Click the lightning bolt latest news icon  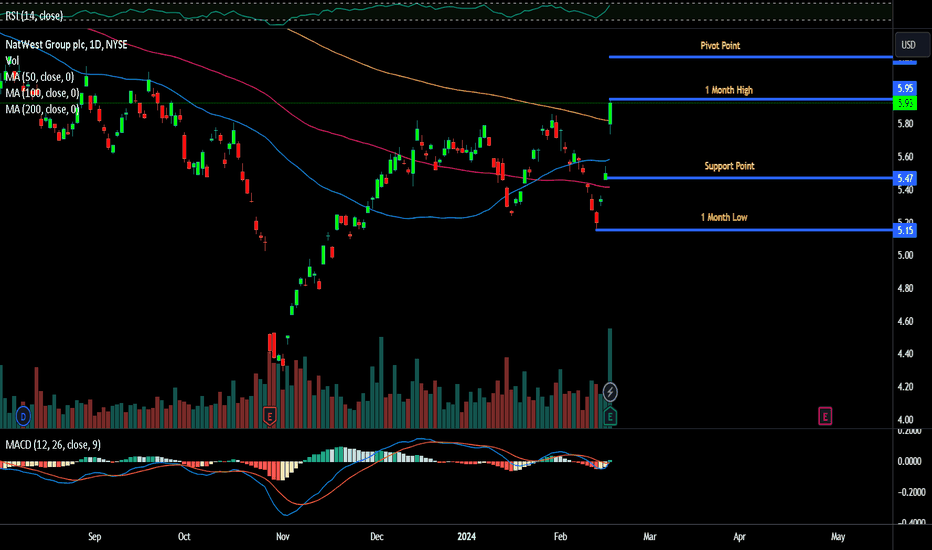tap(610, 392)
